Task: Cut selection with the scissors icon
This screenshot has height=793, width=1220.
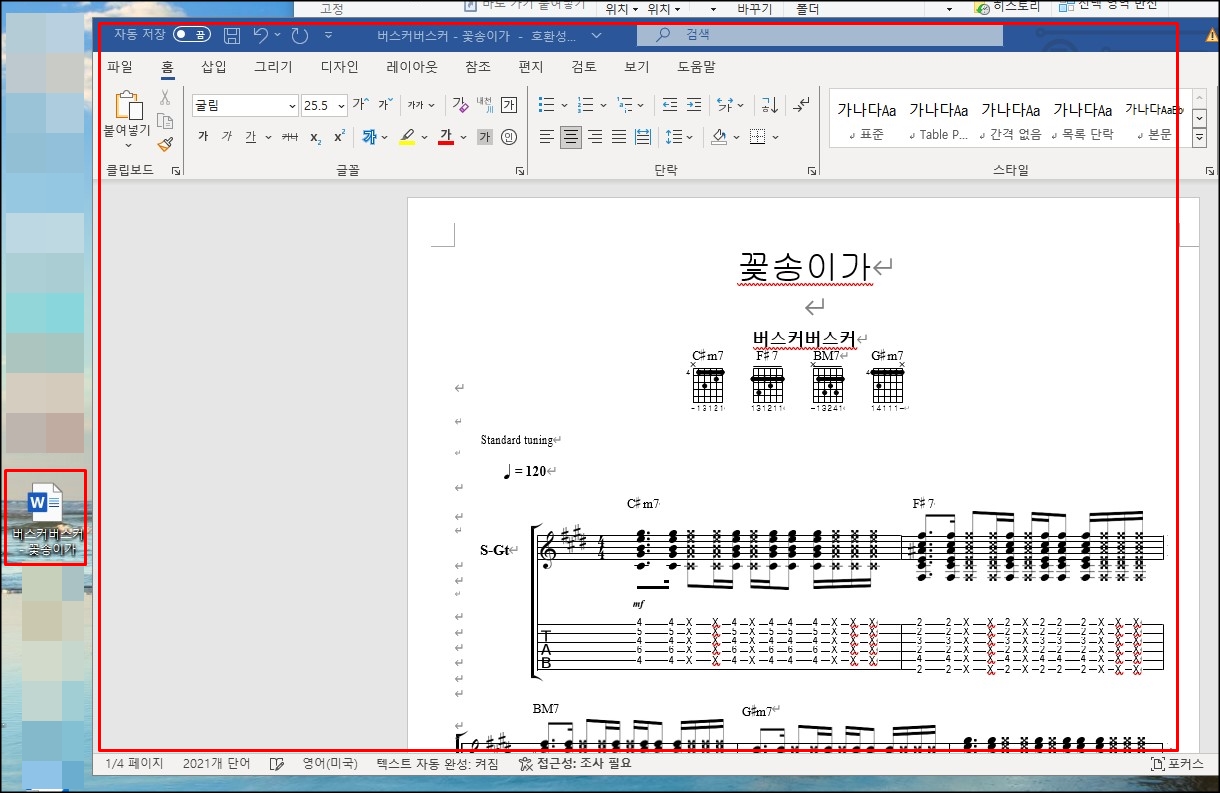Action: [165, 97]
